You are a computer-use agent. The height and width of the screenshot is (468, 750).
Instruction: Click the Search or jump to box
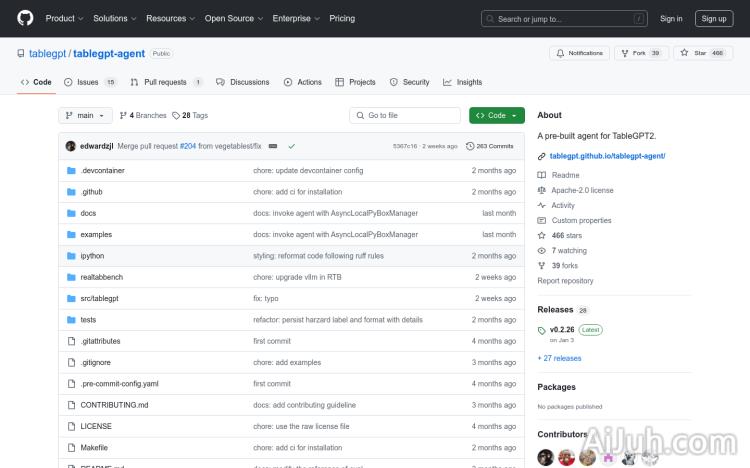565,18
